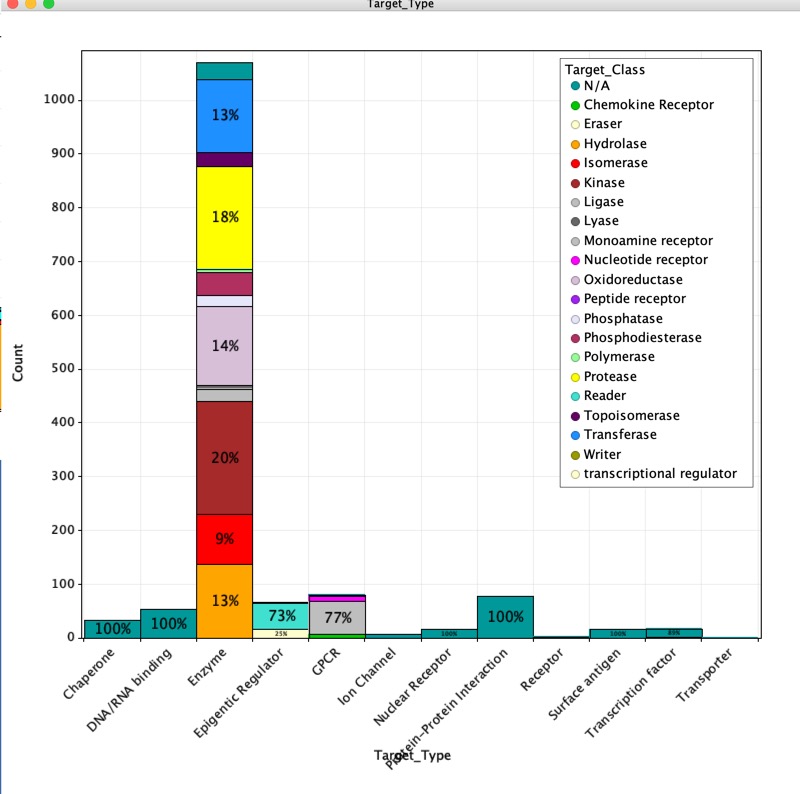Click the Oxidoreductase legend label
Screen dimensions: 800x794
click(633, 280)
